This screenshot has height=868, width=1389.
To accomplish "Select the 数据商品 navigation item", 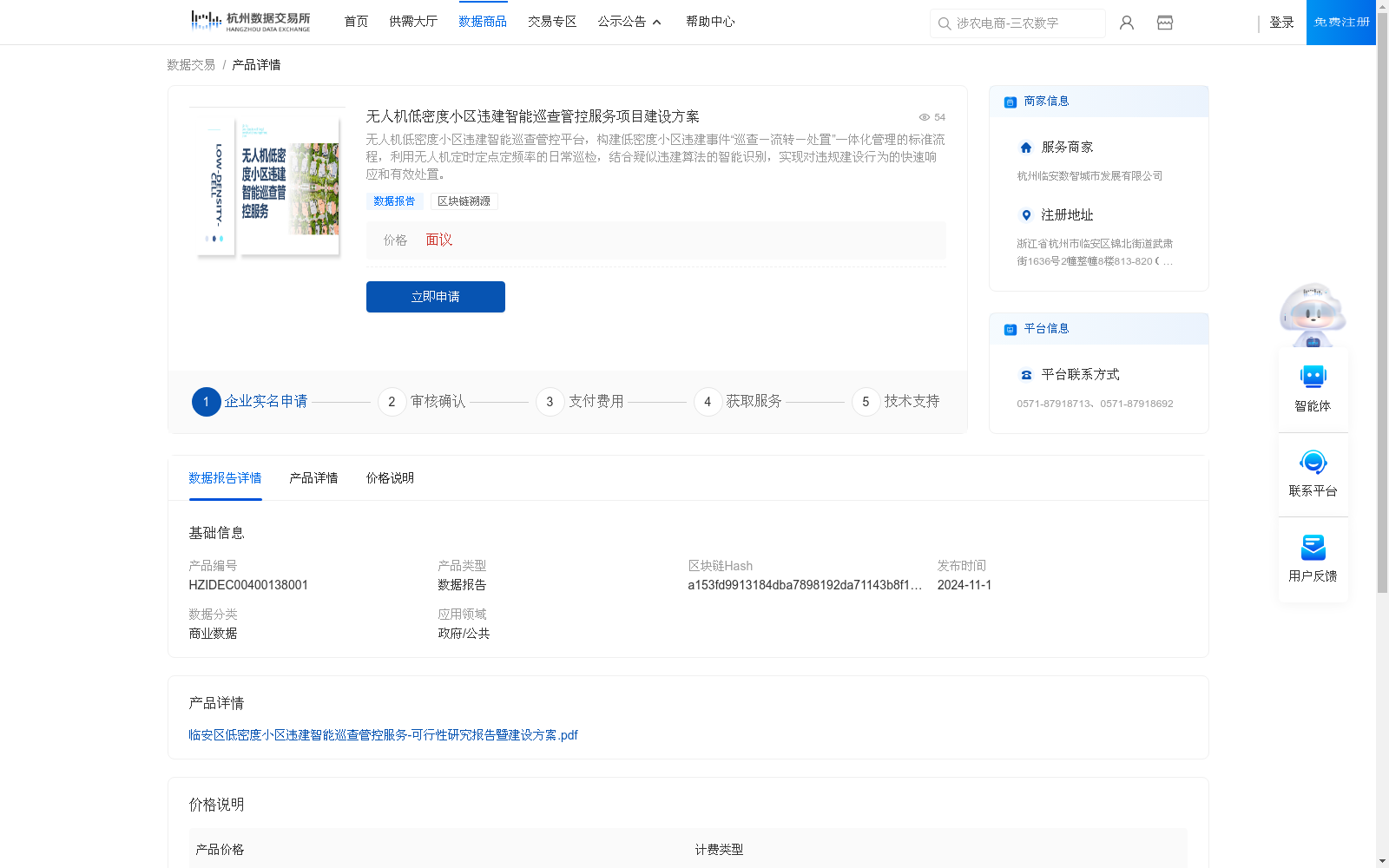I will (x=483, y=22).
